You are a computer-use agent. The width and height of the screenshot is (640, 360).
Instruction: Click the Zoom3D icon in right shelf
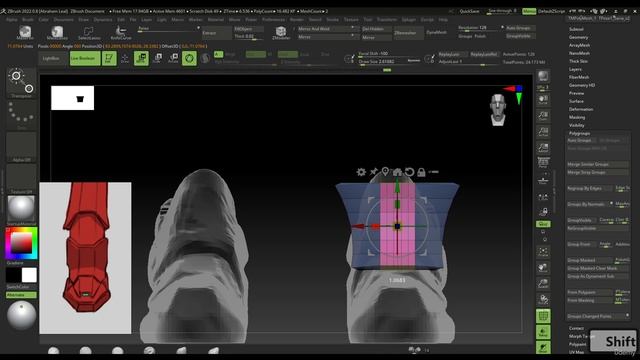pyautogui.click(x=543, y=284)
